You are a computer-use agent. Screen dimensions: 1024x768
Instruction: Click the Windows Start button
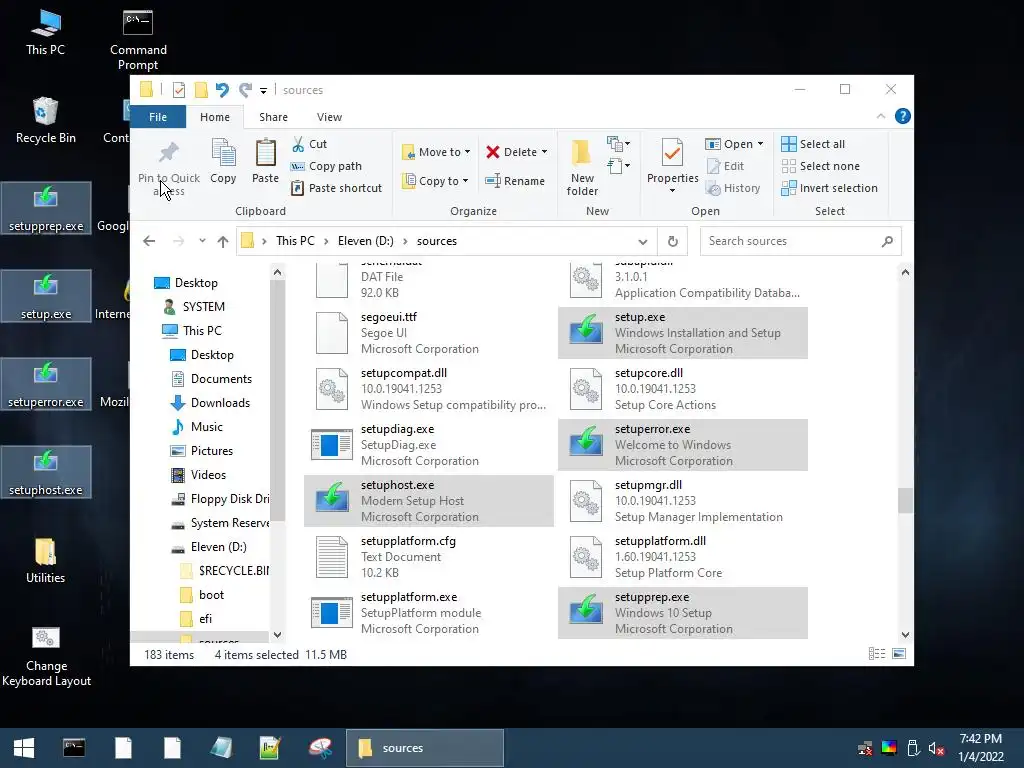click(24, 748)
